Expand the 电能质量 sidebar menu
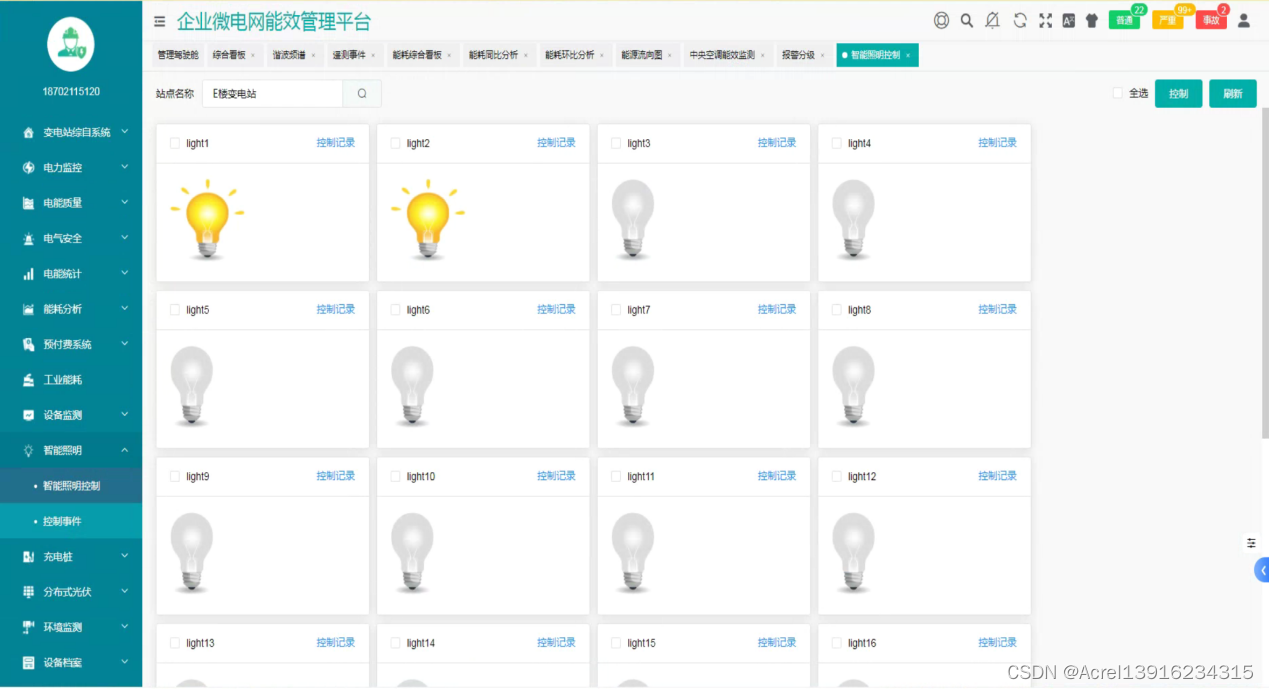Viewport: 1269px width, 689px height. [71, 203]
